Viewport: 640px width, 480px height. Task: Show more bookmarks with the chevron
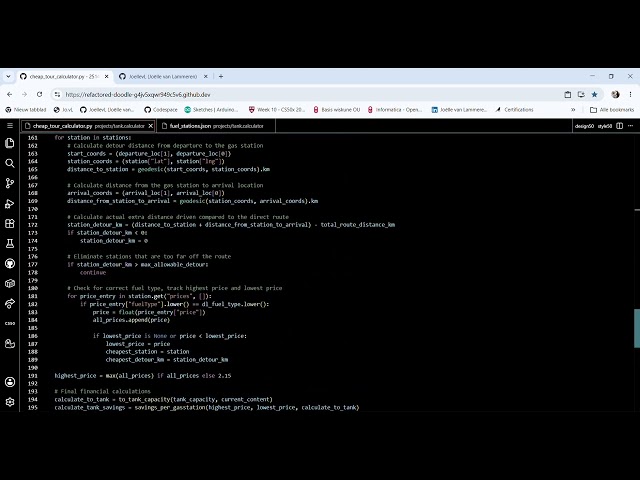pyautogui.click(x=573, y=110)
